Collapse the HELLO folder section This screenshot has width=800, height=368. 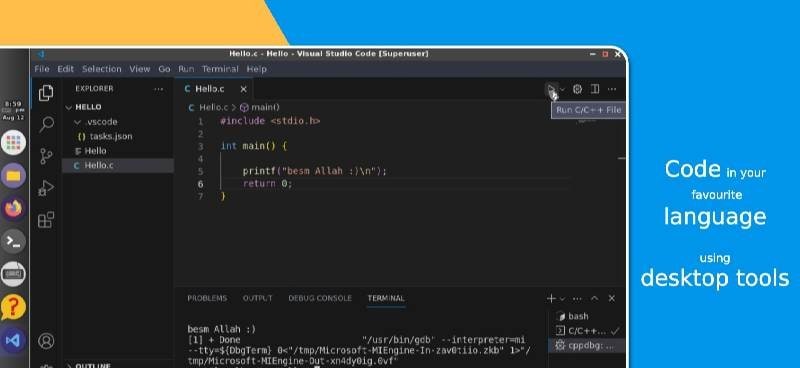(117, 107)
